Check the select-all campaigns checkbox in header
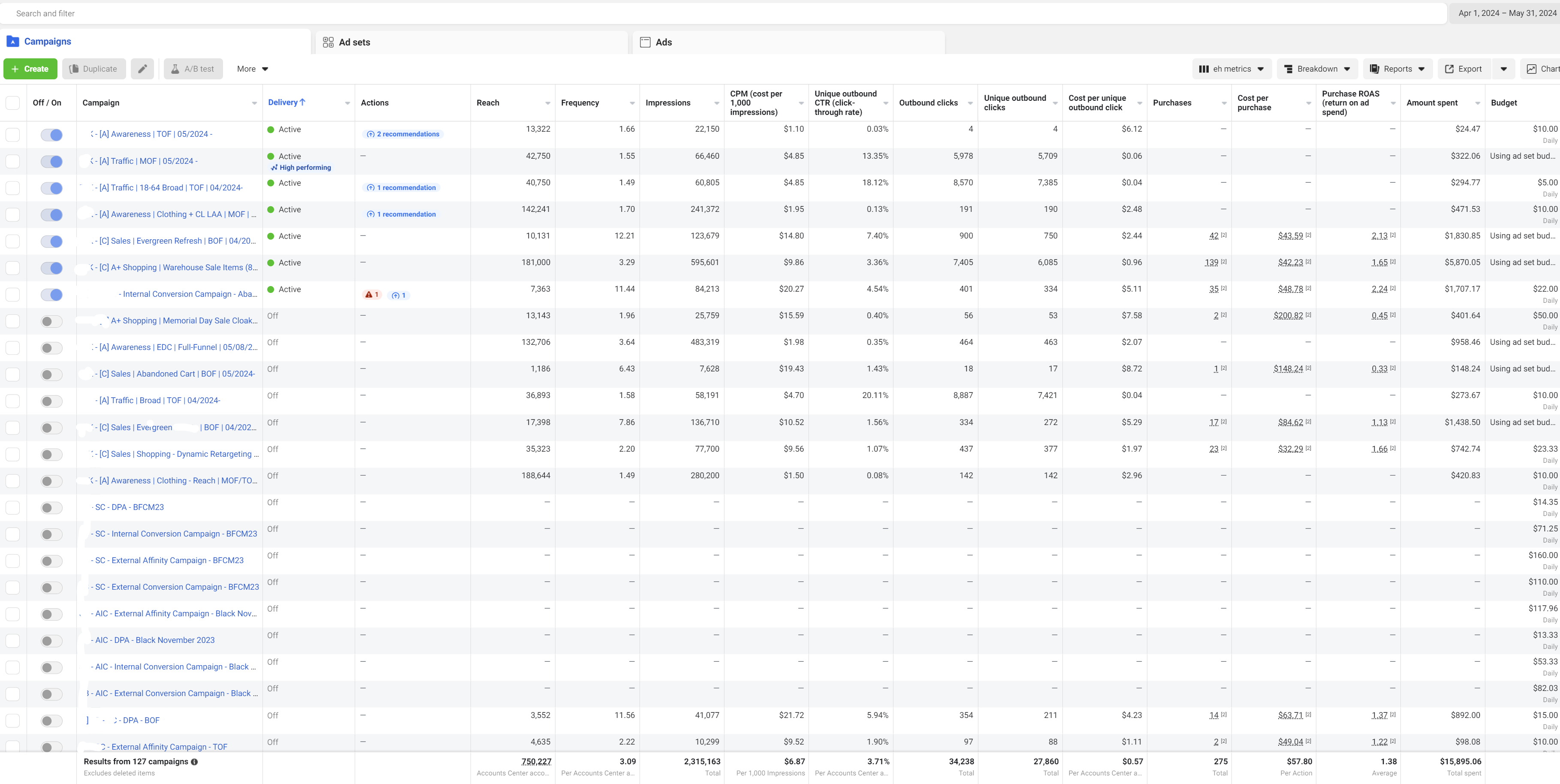The width and height of the screenshot is (1560, 784). (x=13, y=103)
